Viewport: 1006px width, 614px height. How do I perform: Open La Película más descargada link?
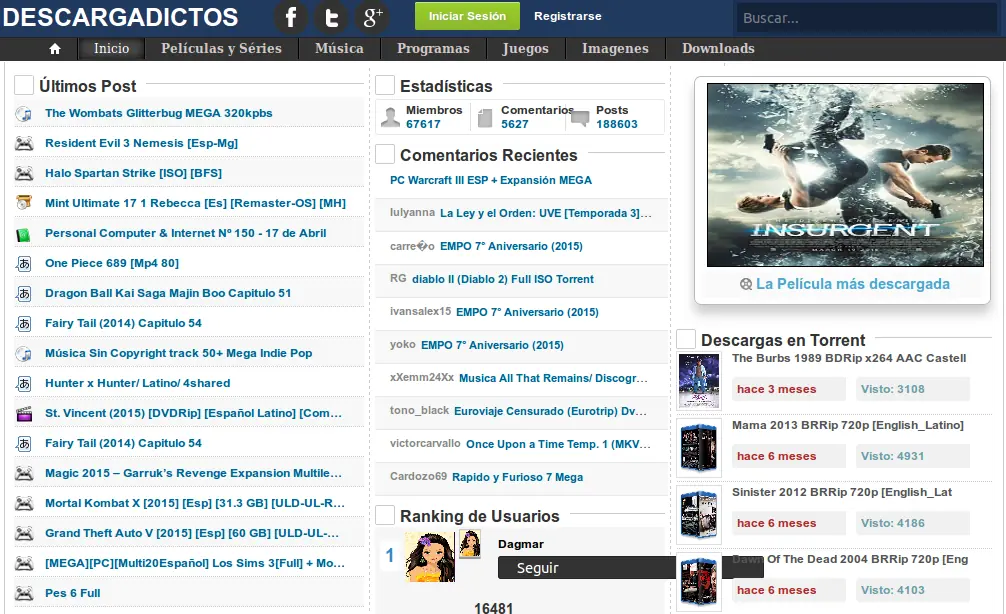pos(853,284)
